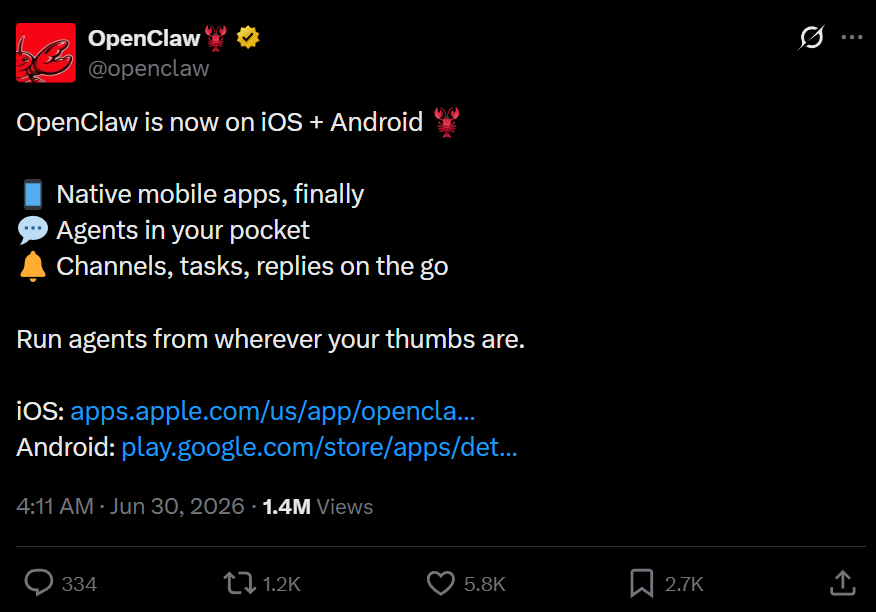Bookmark the post with the bookmark icon
The height and width of the screenshot is (612, 876).
pyautogui.click(x=641, y=583)
